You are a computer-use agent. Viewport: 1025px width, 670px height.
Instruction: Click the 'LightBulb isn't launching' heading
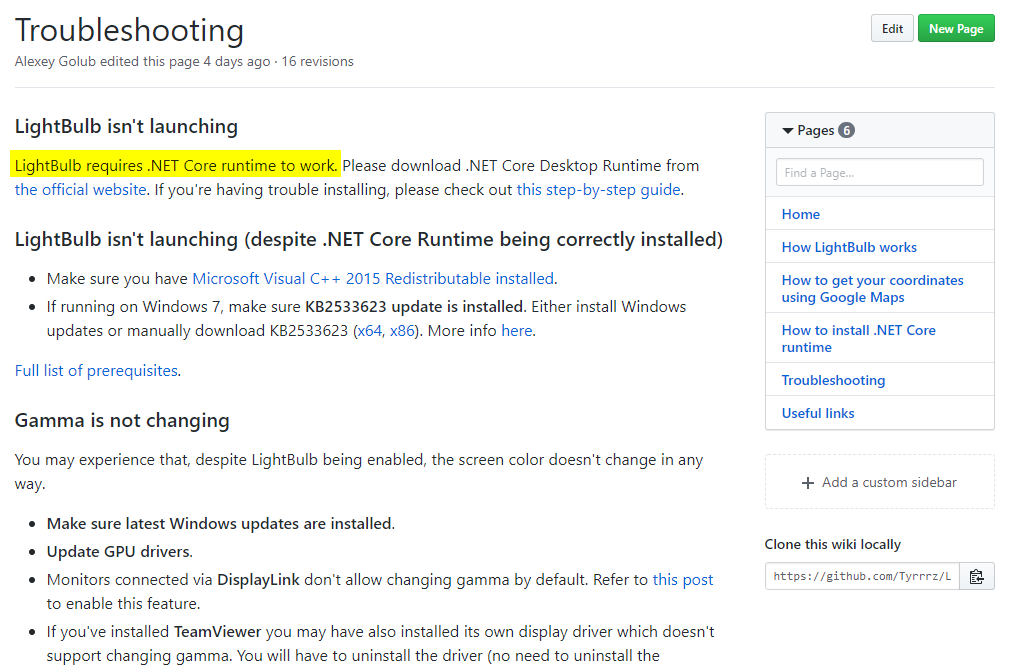(126, 126)
